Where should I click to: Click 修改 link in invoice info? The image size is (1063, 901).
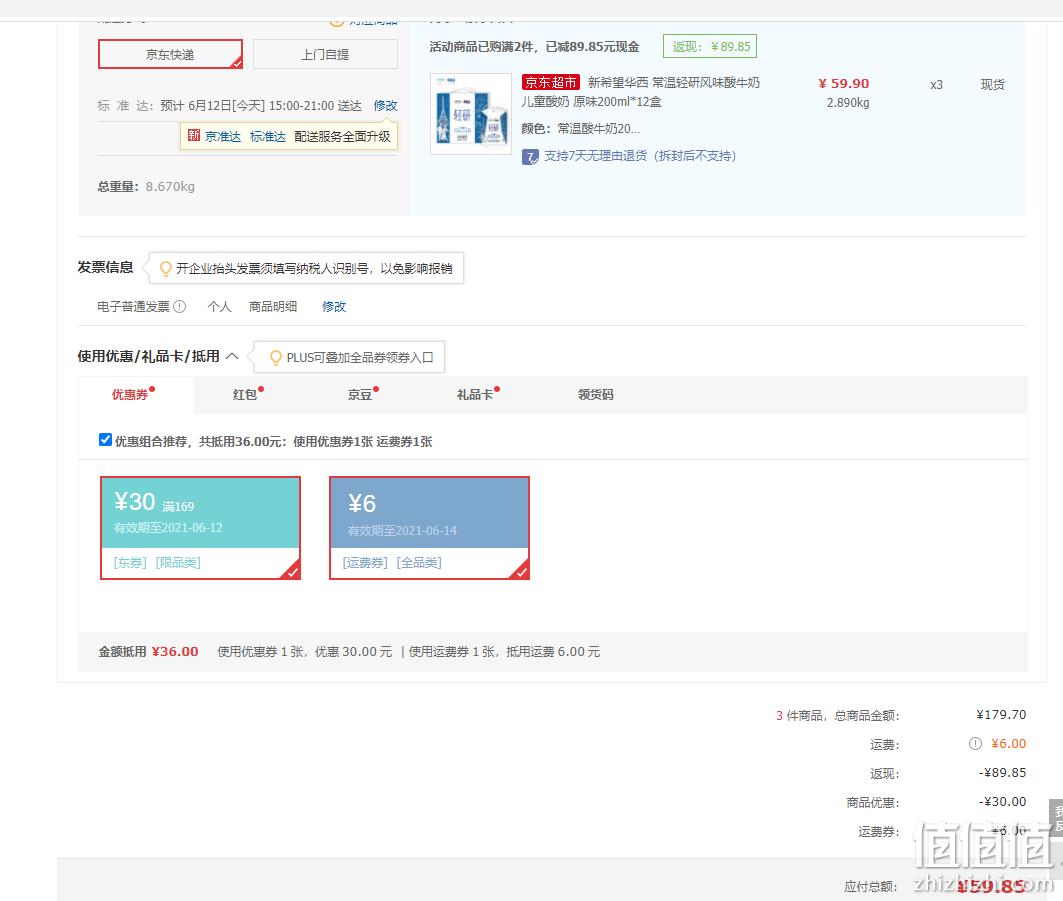pyautogui.click(x=334, y=306)
